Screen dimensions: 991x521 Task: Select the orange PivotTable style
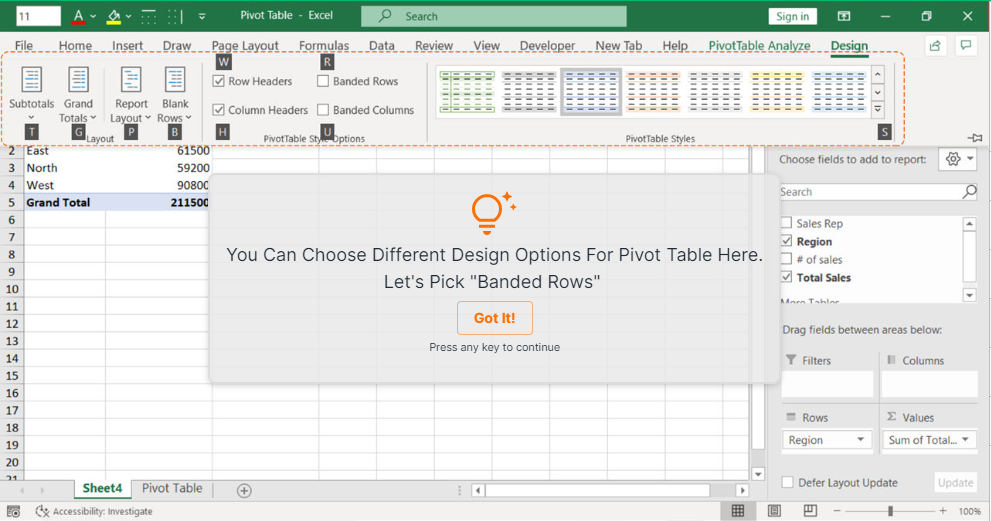(653, 92)
